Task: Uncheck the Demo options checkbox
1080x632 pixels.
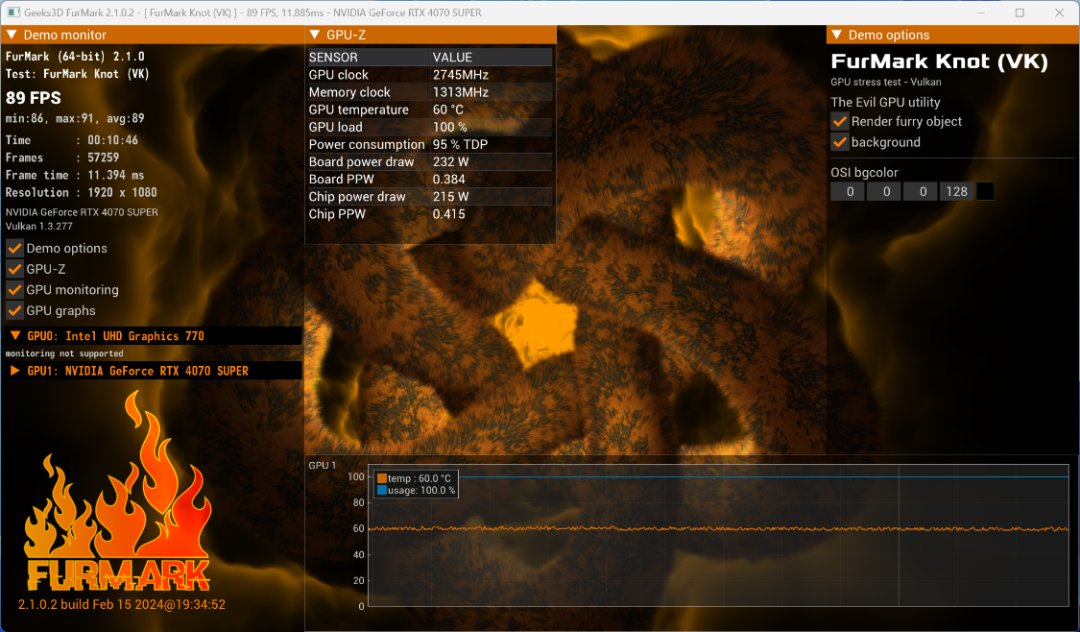Action: tap(14, 248)
